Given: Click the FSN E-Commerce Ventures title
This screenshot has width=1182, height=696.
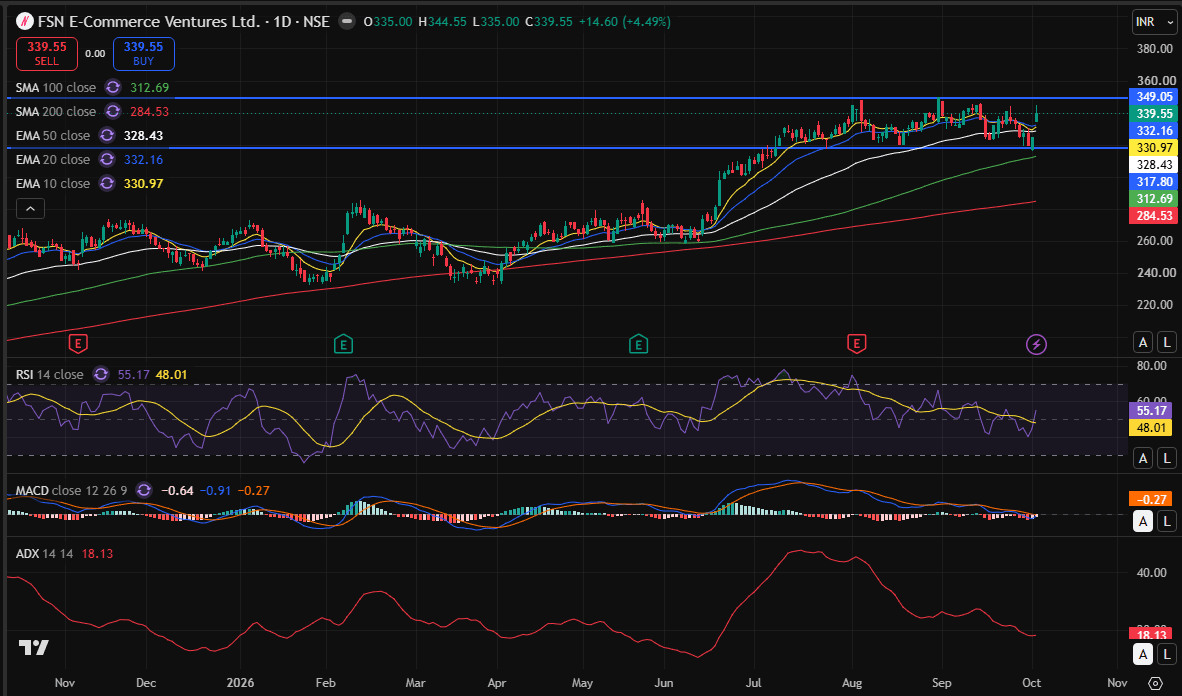Looking at the screenshot, I should pyautogui.click(x=149, y=21).
